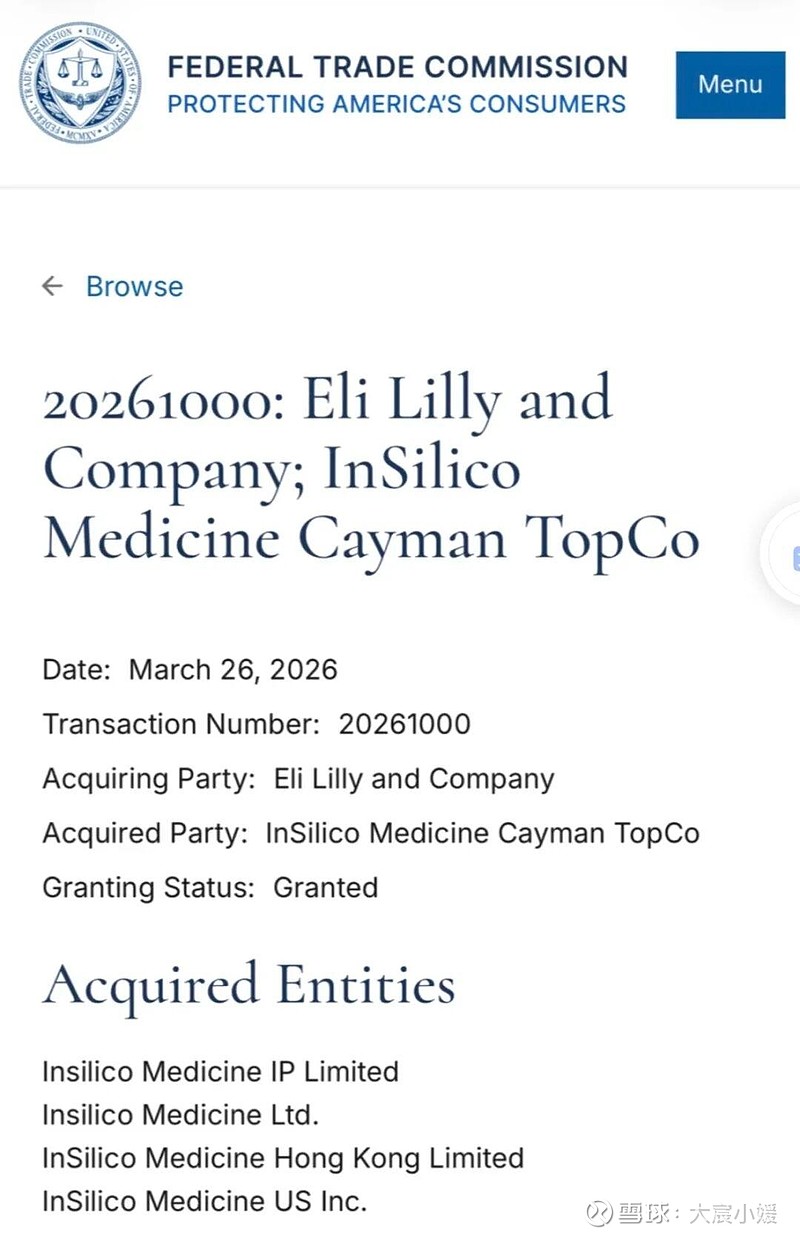Open the Menu button
The image size is (800, 1238).
(x=730, y=84)
